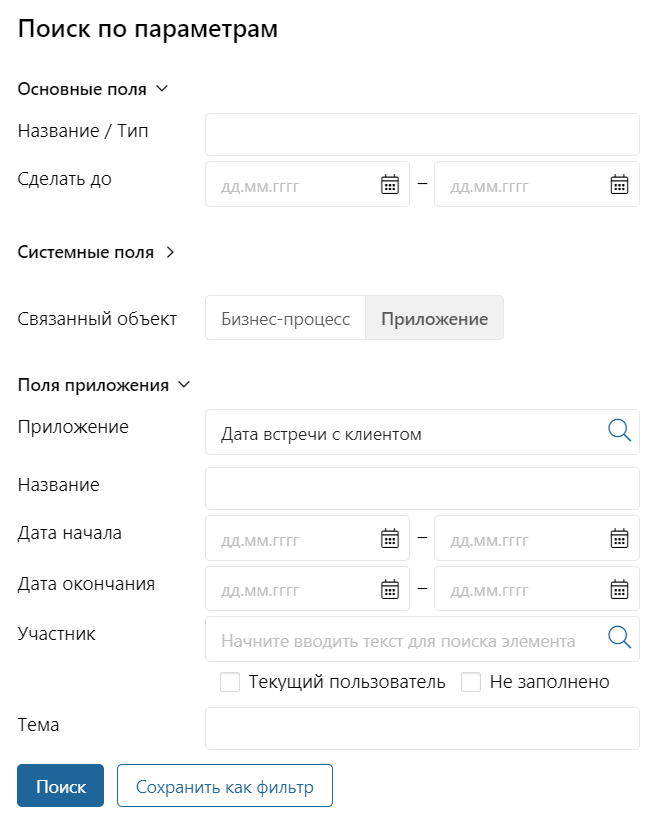Open calendar for 'Дата окончания' end date
This screenshot has height=823, width=657.
[619, 589]
